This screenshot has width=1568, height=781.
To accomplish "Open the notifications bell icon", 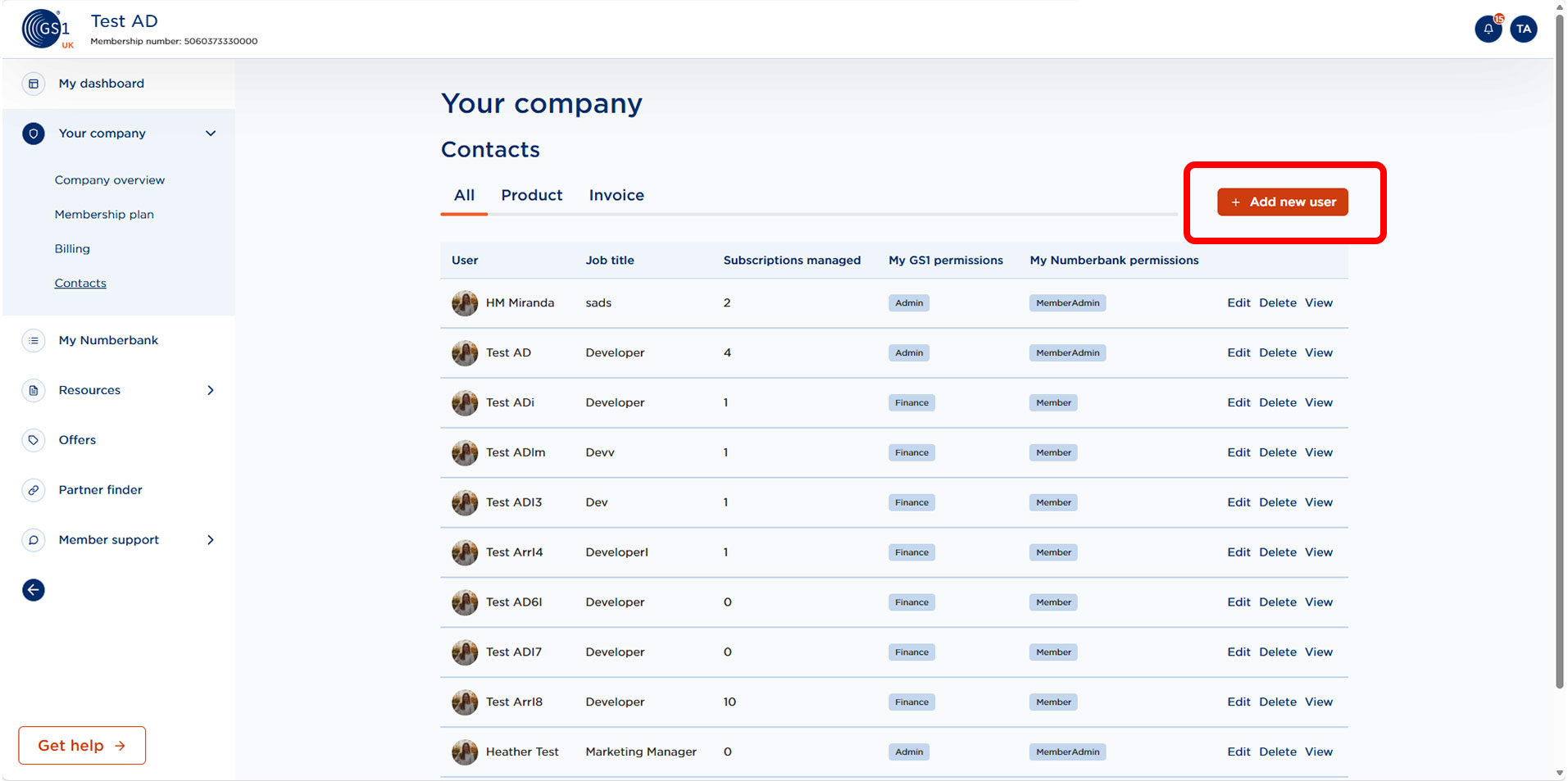I will point(1488,30).
